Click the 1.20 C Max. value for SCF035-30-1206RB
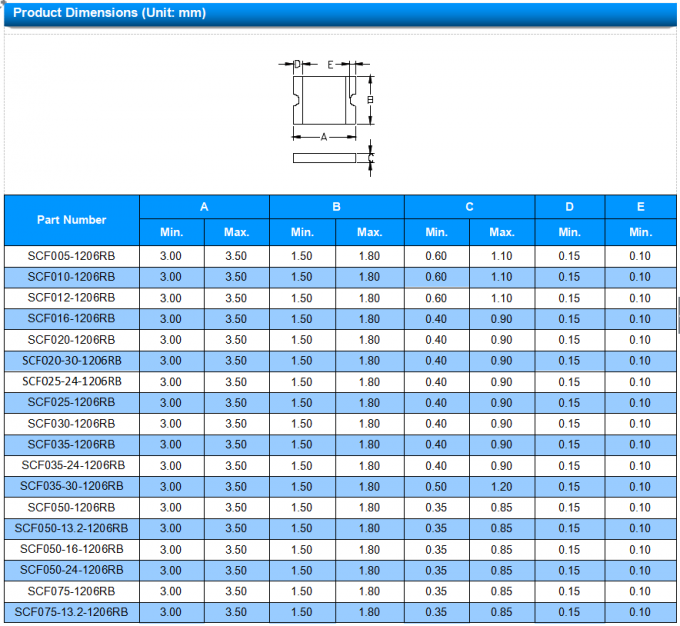This screenshot has width=680, height=626. (x=501, y=486)
